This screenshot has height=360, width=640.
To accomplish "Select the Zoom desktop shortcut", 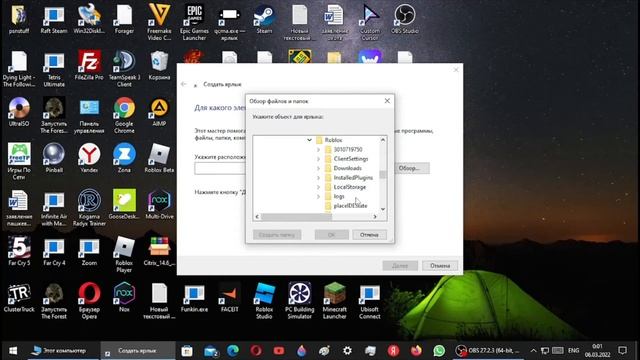I will click(89, 251).
